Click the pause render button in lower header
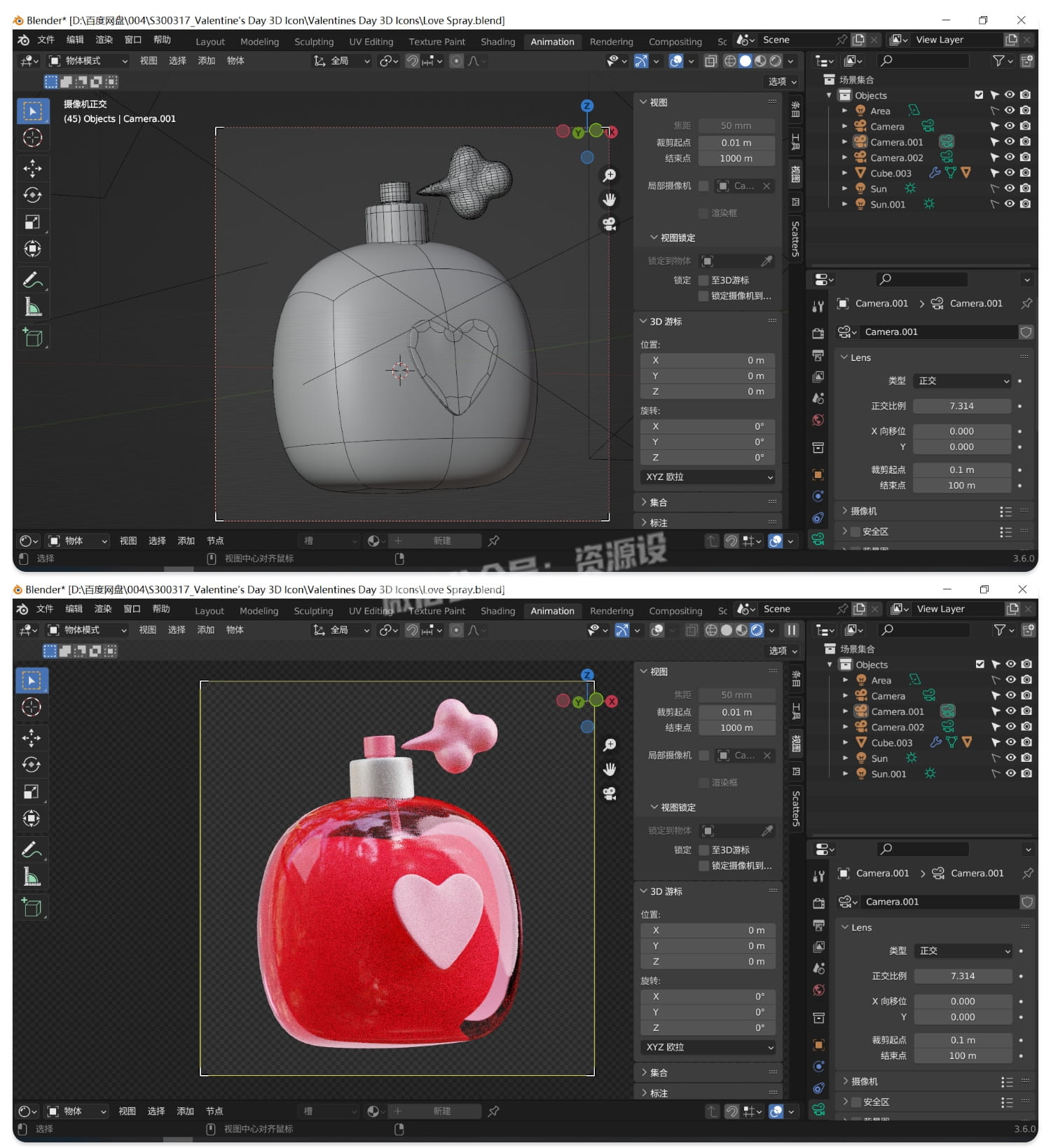 pos(791,630)
